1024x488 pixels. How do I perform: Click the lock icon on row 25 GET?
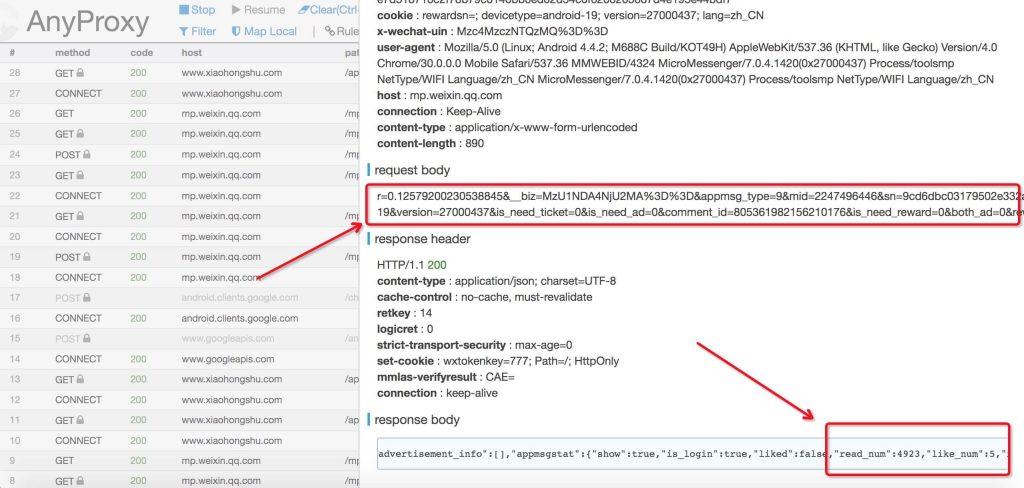point(80,134)
